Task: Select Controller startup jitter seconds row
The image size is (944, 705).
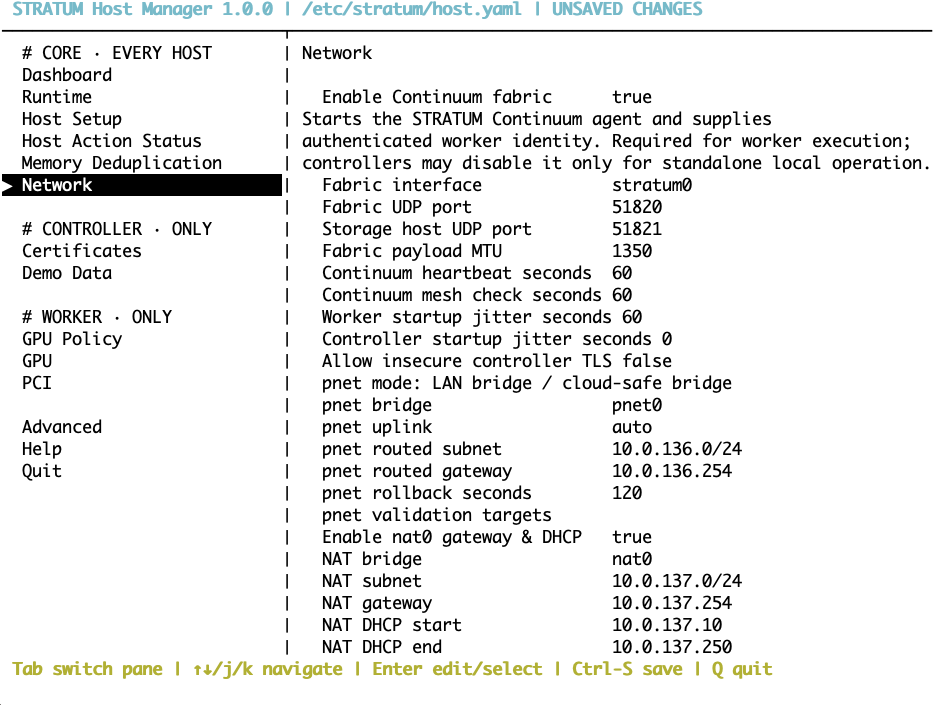Action: pyautogui.click(x=497, y=339)
